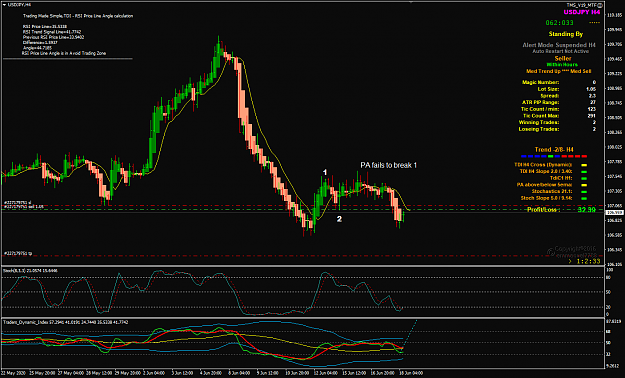The width and height of the screenshot is (625, 378).
Task: Click the Winning Trades label
Action: [x=539, y=122]
